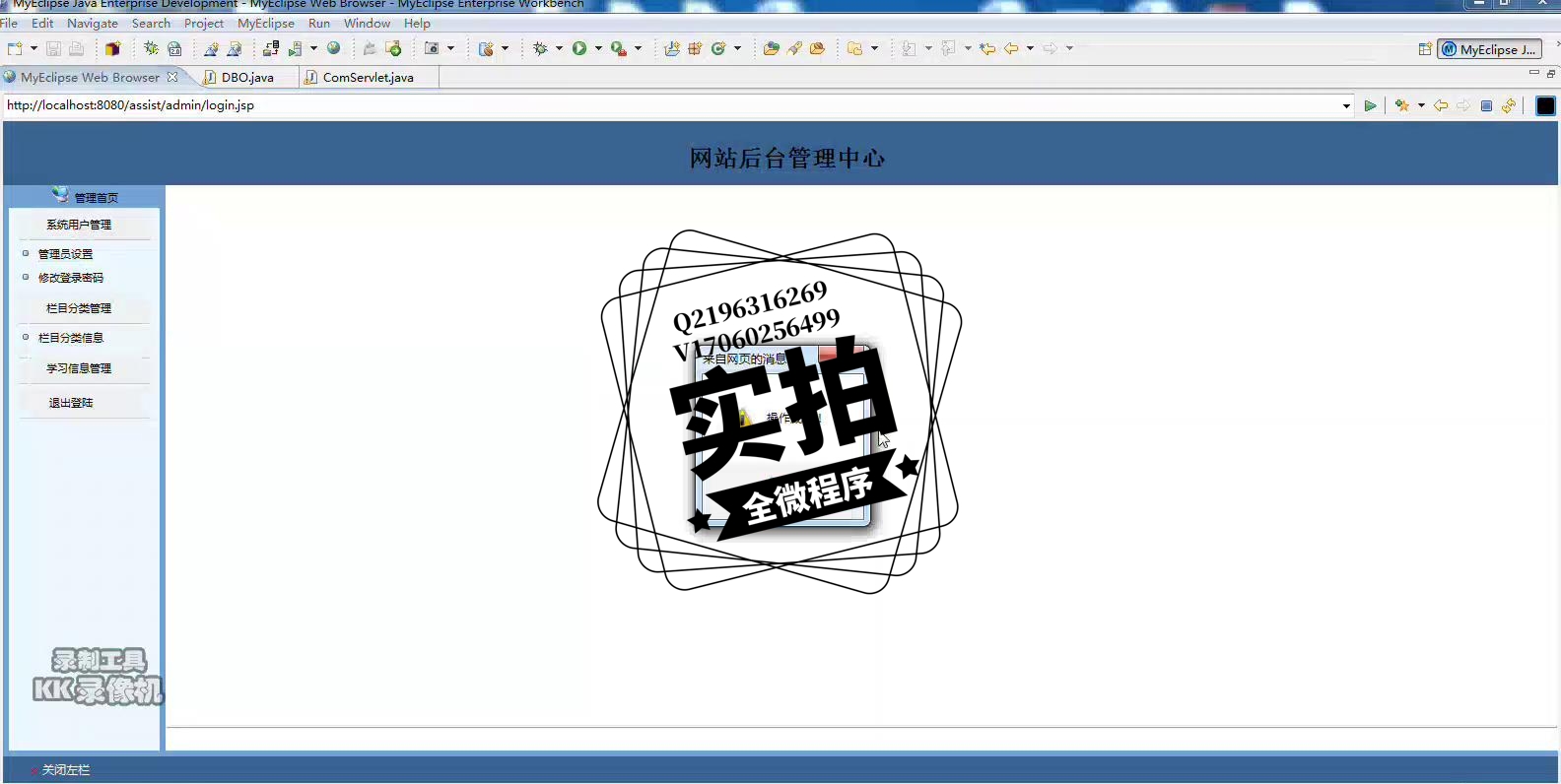This screenshot has height=784, width=1561.
Task: Click the Forward navigation arrow in the toolbar
Action: (x=1051, y=48)
